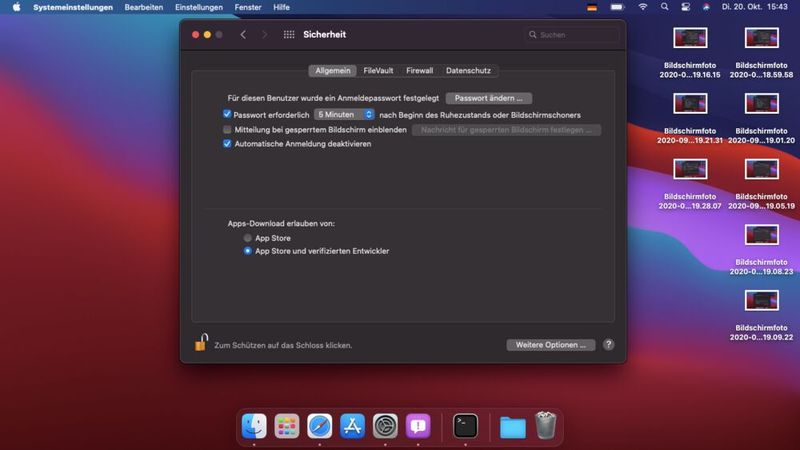Image resolution: width=800 pixels, height=450 pixels.
Task: Toggle 'Automatische Anmeldung deaktivieren' checkbox
Action: (227, 144)
